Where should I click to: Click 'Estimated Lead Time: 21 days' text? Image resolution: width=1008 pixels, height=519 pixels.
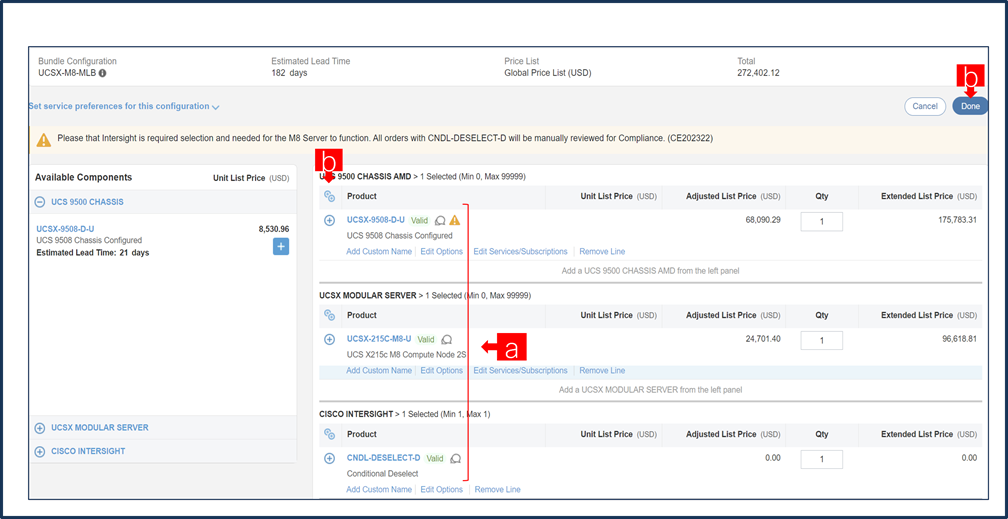coord(93,253)
